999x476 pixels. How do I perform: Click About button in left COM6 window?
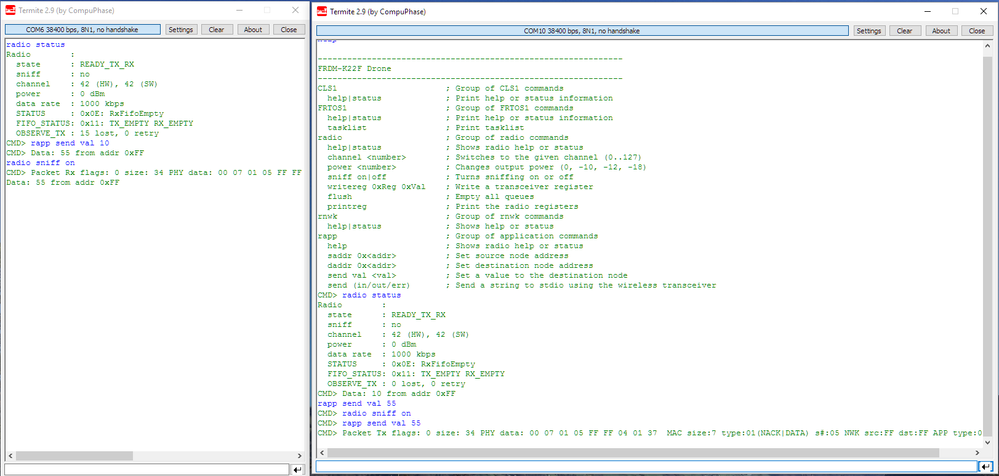[x=253, y=29]
